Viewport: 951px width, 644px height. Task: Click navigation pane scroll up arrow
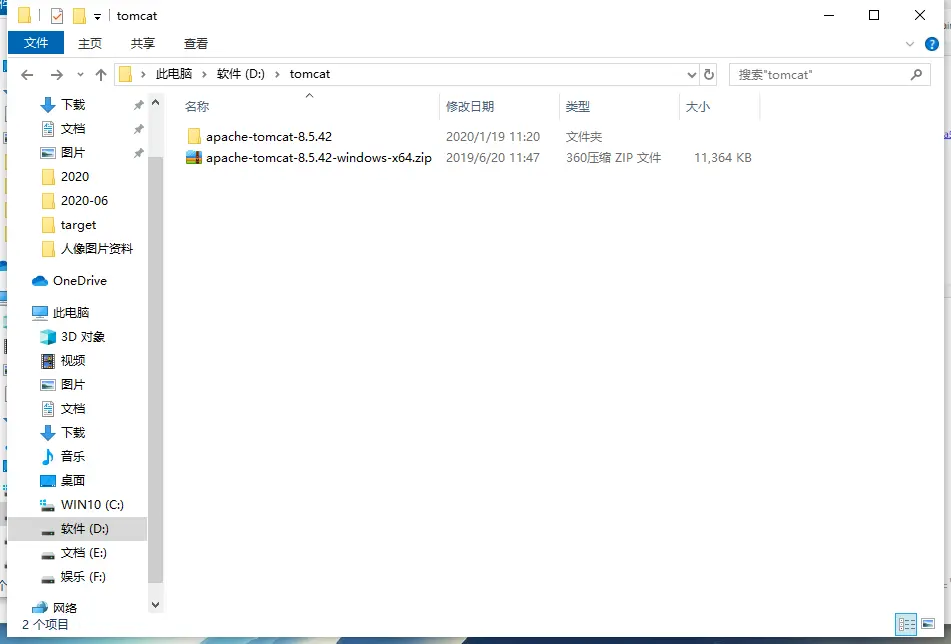155,102
